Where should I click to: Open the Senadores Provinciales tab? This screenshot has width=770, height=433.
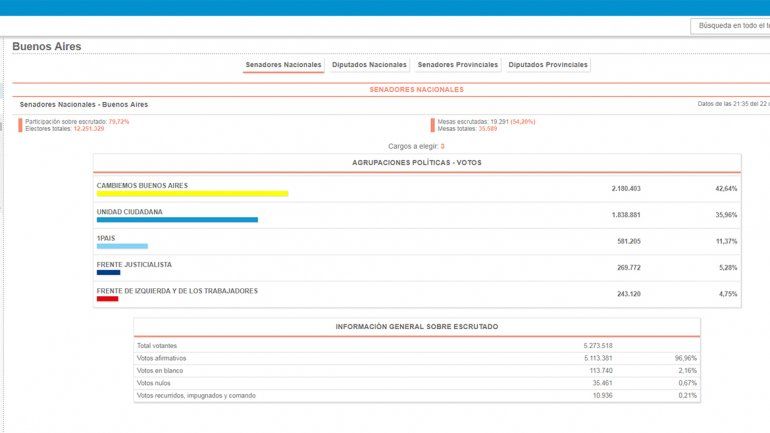pyautogui.click(x=458, y=65)
